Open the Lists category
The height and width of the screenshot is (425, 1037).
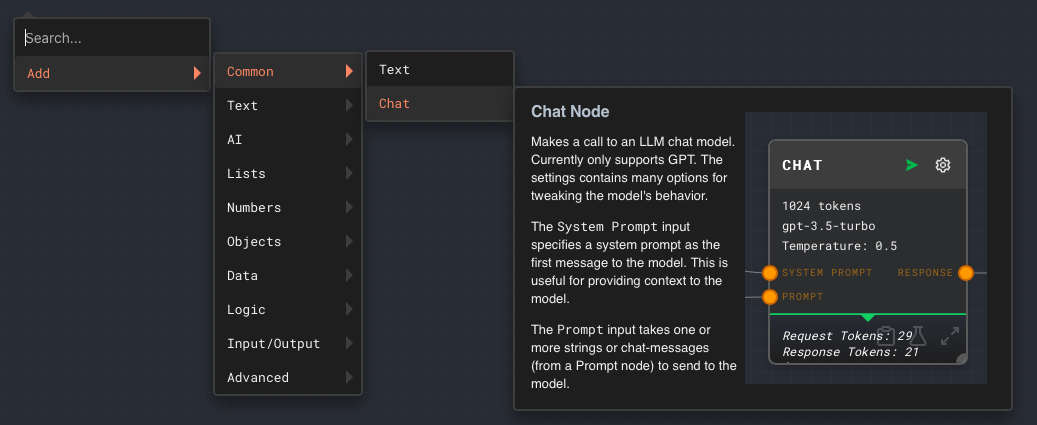[288, 174]
